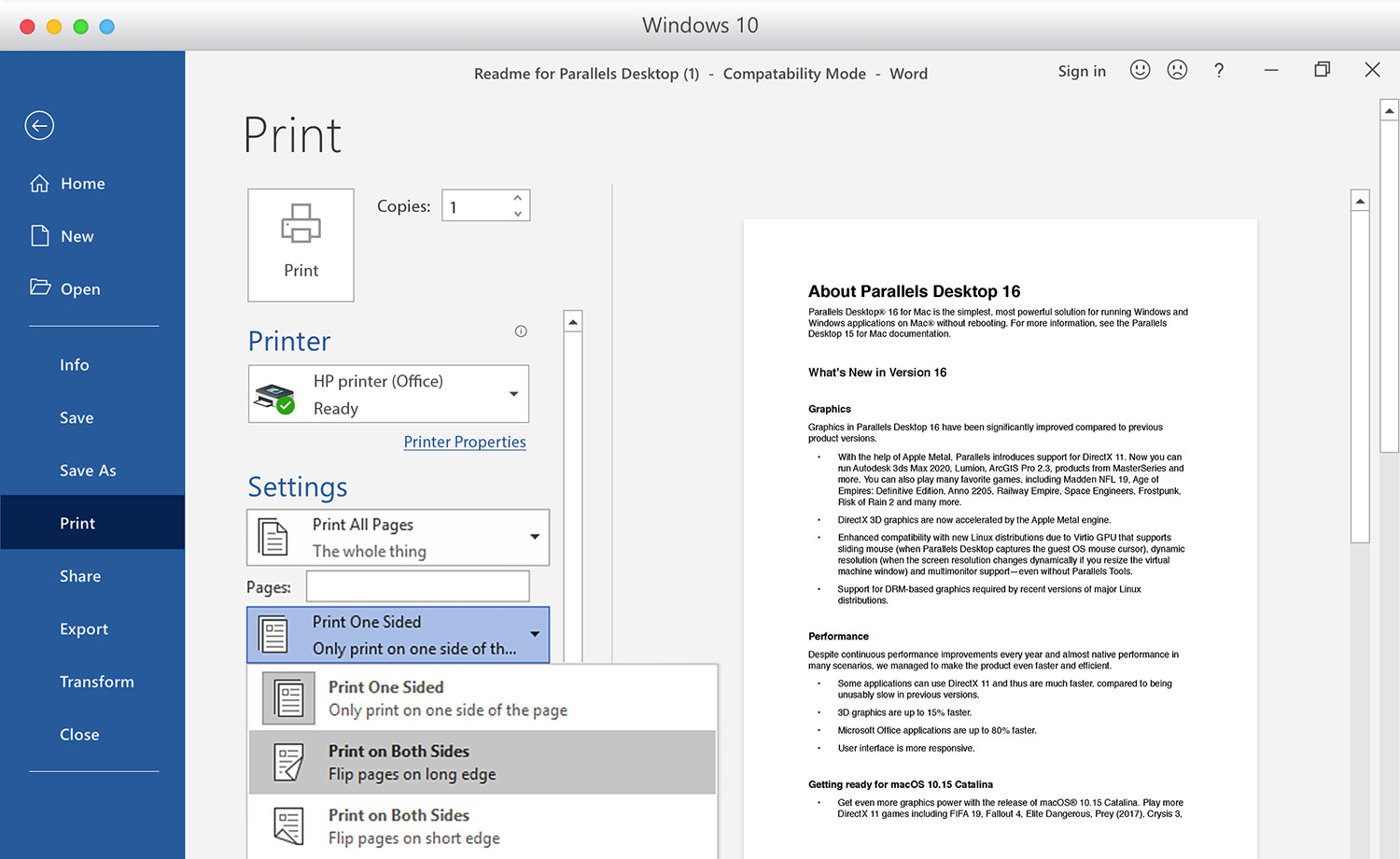
Task: Close the Word window with X
Action: pyautogui.click(x=1372, y=70)
